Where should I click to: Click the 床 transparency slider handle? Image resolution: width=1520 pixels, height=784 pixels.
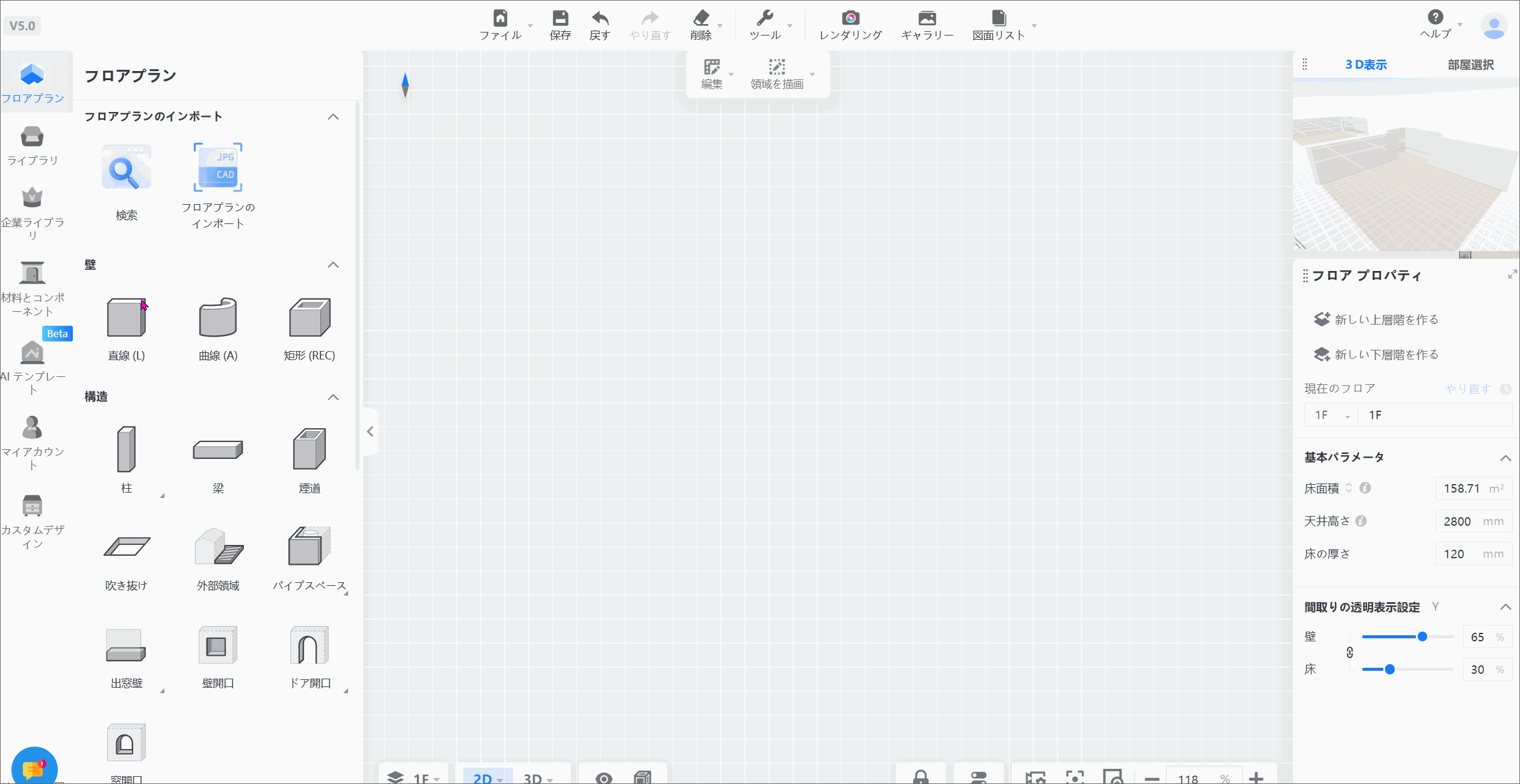(1390, 669)
